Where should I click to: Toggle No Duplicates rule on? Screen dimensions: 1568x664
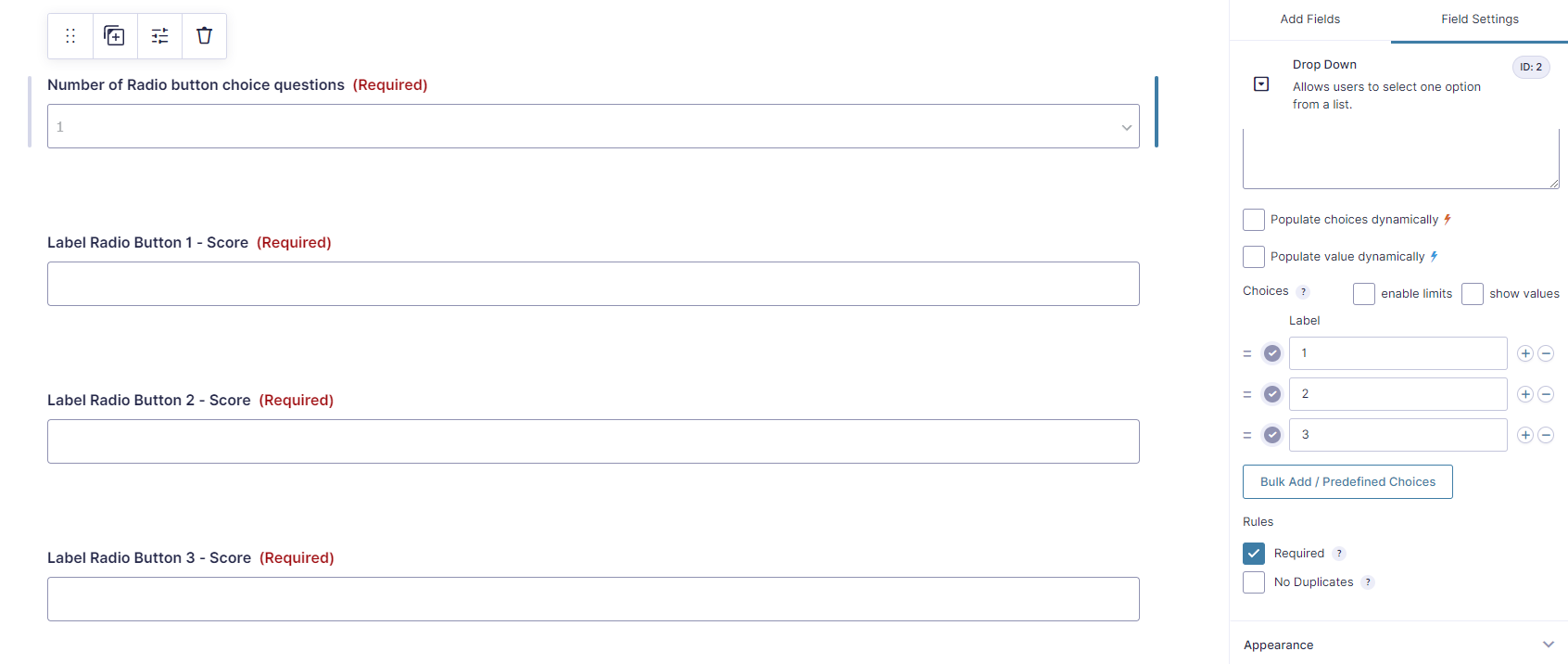[x=1254, y=581]
